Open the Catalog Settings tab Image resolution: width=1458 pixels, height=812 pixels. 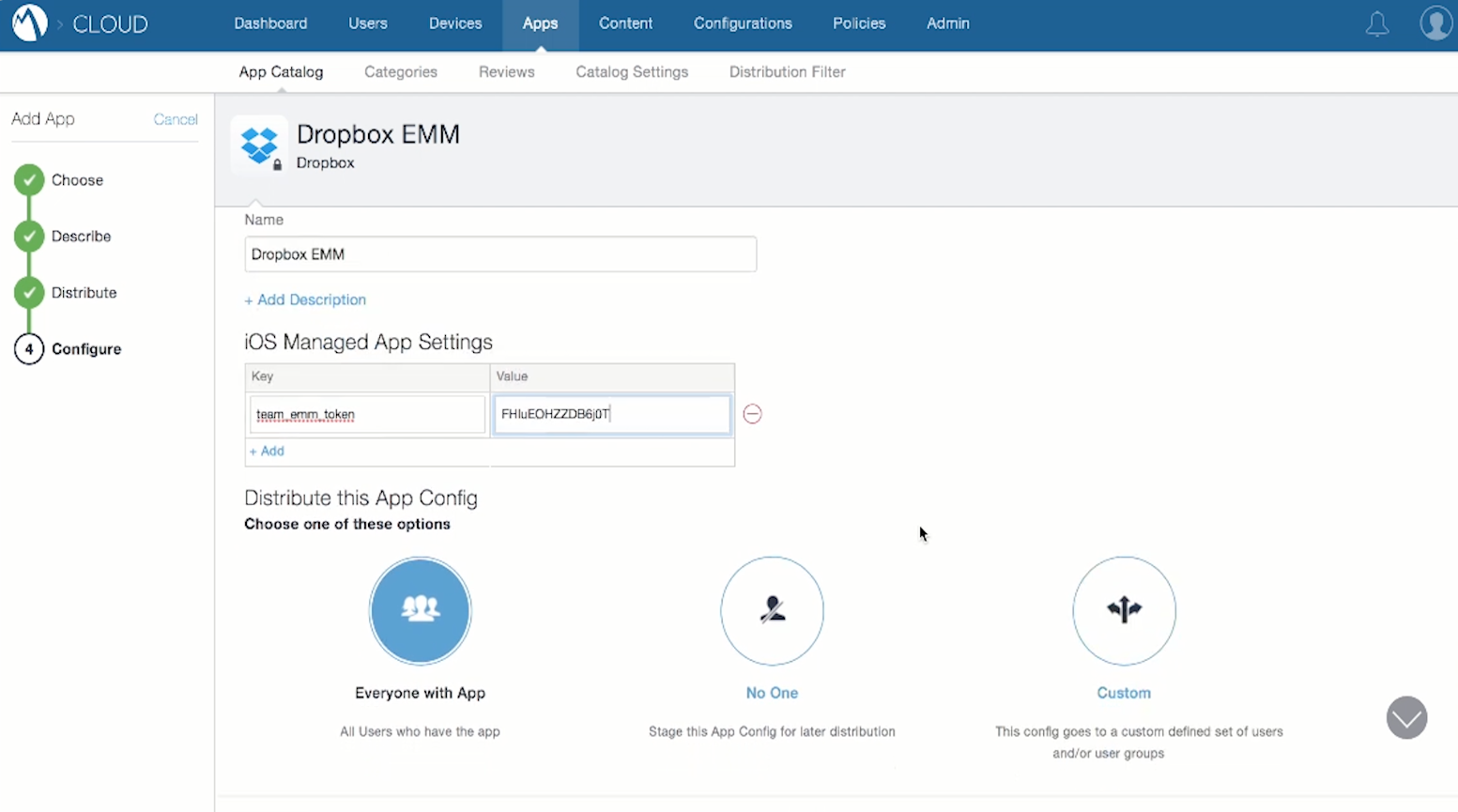click(x=632, y=72)
